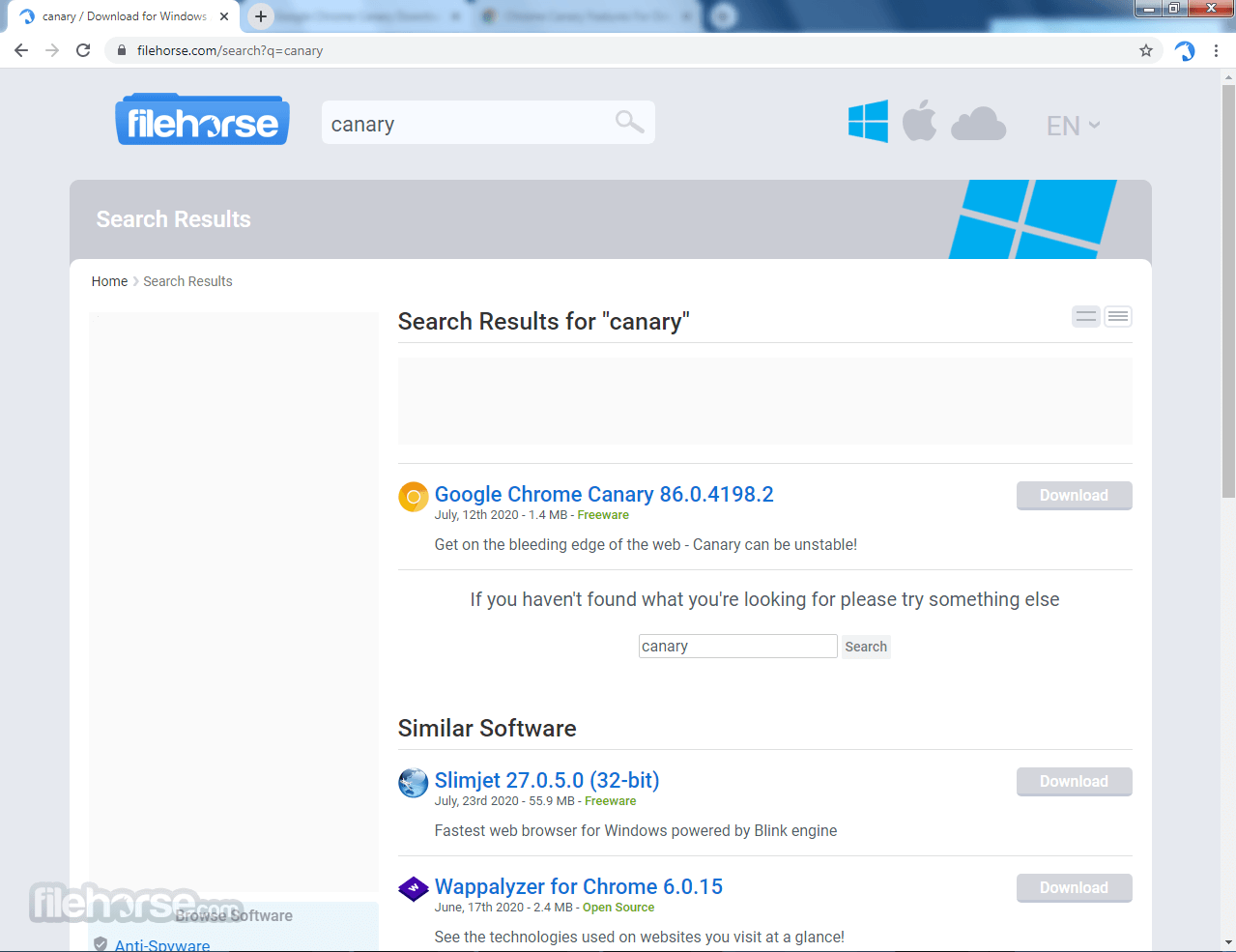Image resolution: width=1236 pixels, height=952 pixels.
Task: Open Google Chrome Canary 86.0.4198.2 link
Action: [604, 494]
